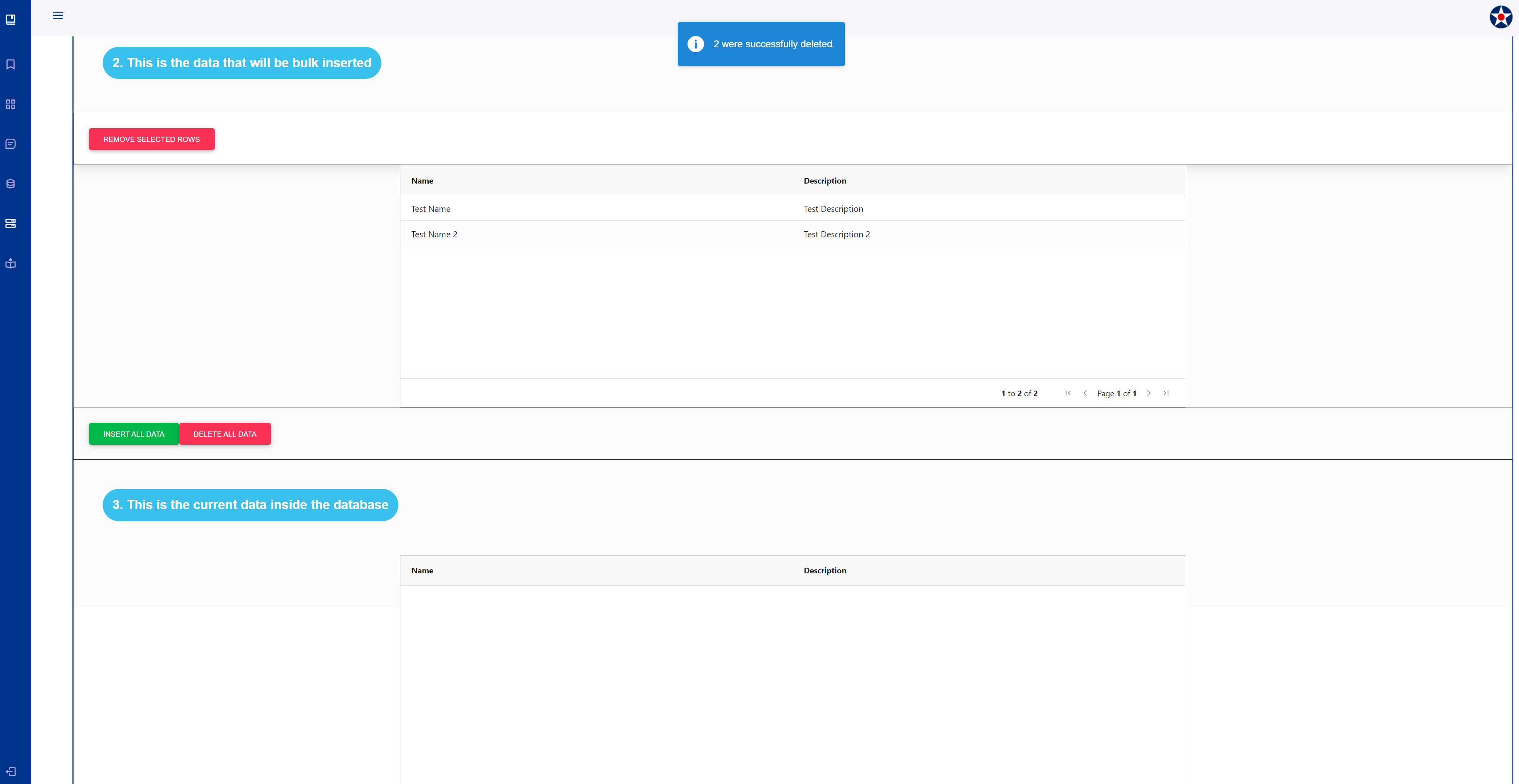The image size is (1519, 784).
Task: Click the Name column header to sort
Action: (x=422, y=181)
